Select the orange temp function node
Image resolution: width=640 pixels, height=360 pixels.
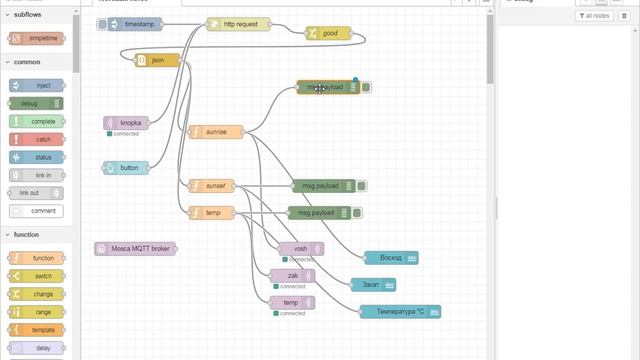pos(211,213)
